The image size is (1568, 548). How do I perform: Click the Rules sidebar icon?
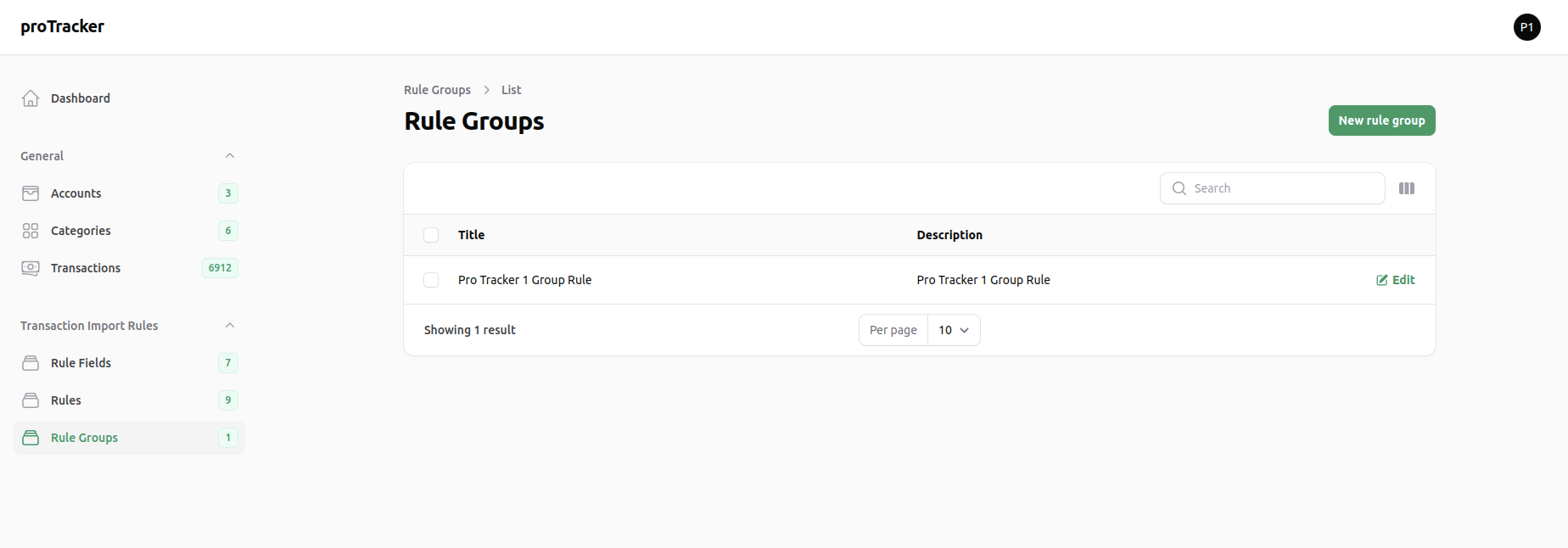click(31, 400)
